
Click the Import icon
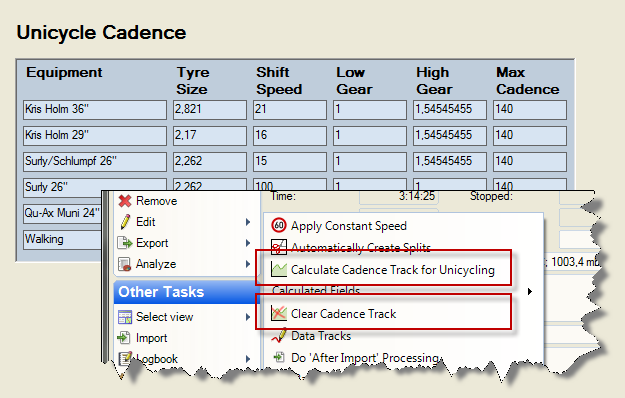point(124,338)
